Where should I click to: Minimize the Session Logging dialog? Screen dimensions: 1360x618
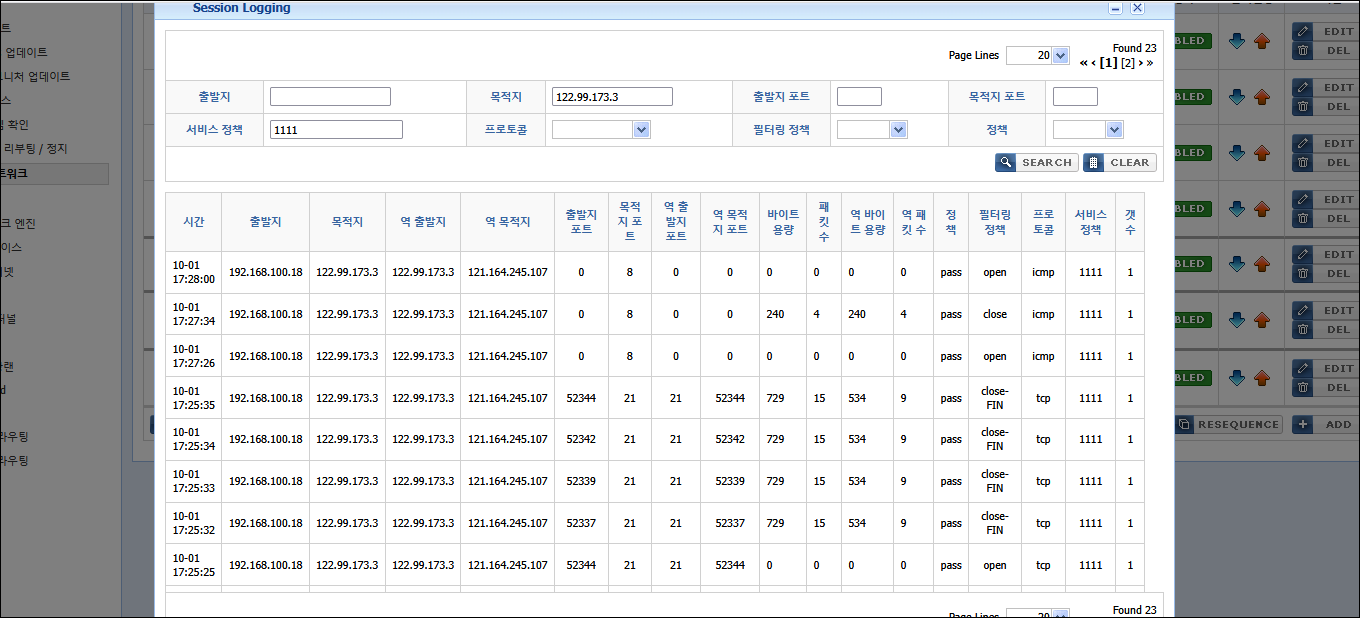1115,8
